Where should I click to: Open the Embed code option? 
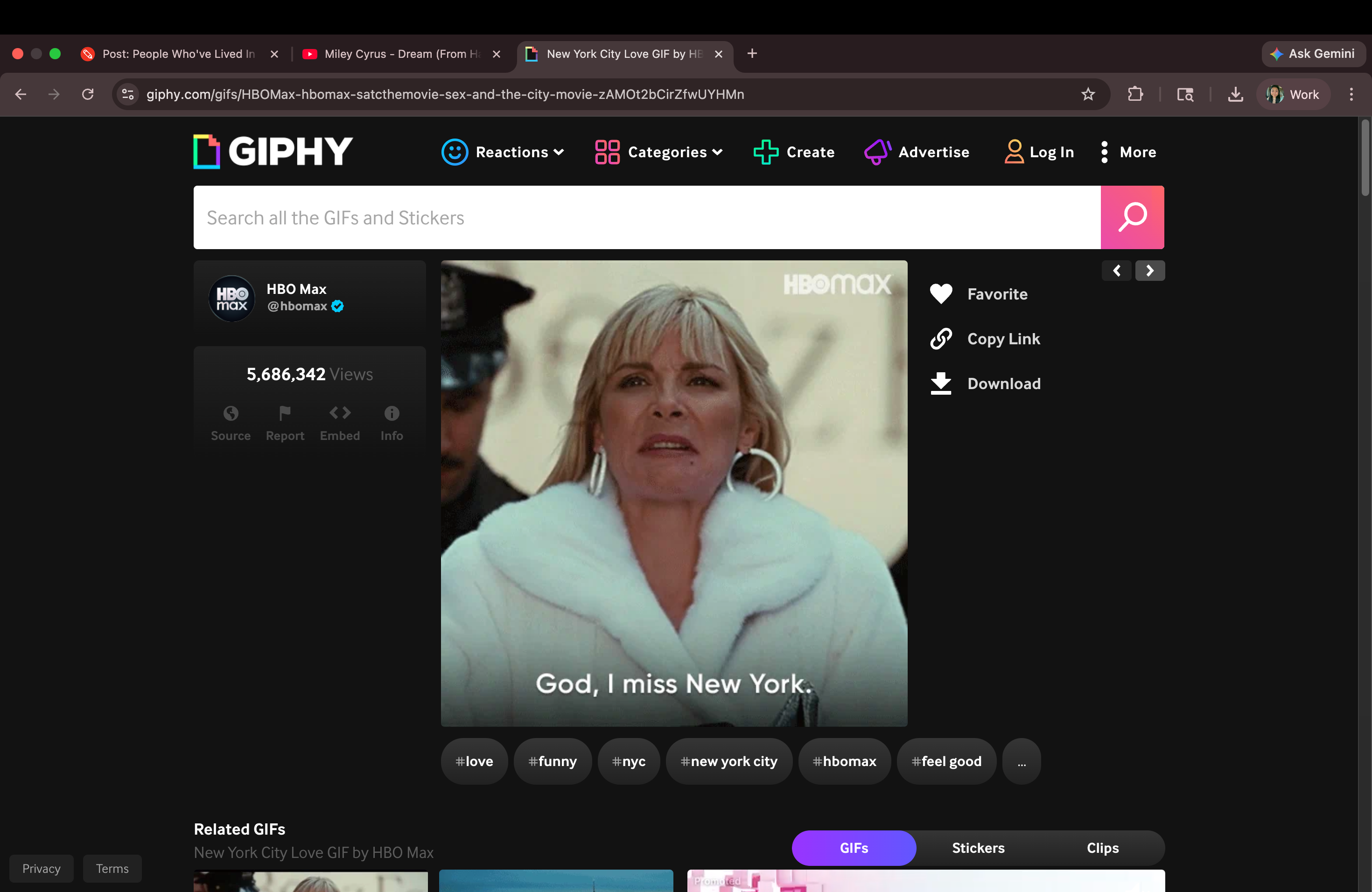click(x=340, y=423)
